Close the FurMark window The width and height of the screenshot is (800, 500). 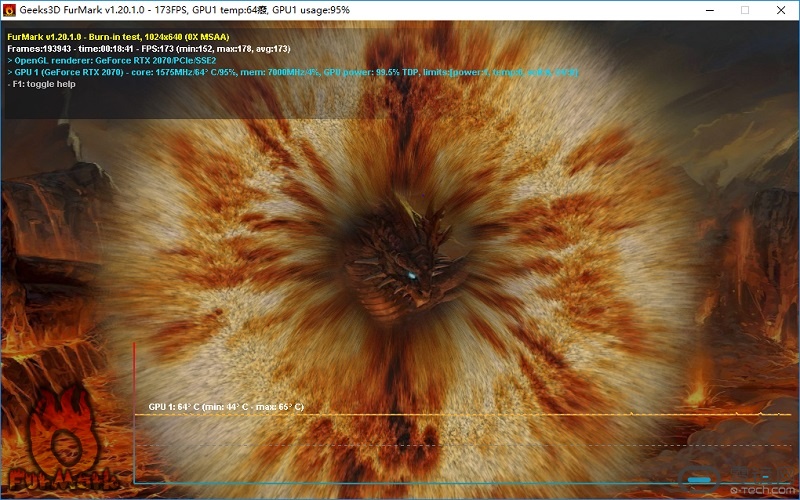click(x=781, y=10)
